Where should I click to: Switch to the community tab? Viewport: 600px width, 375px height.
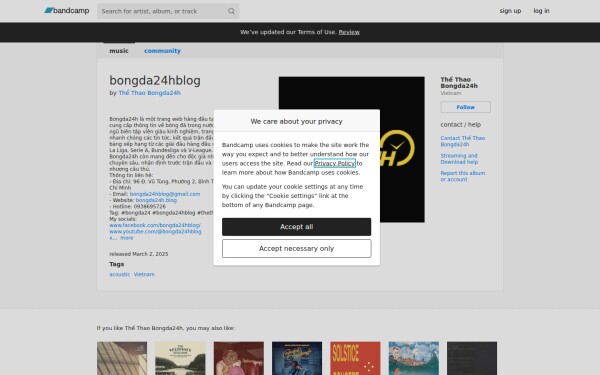tap(162, 51)
